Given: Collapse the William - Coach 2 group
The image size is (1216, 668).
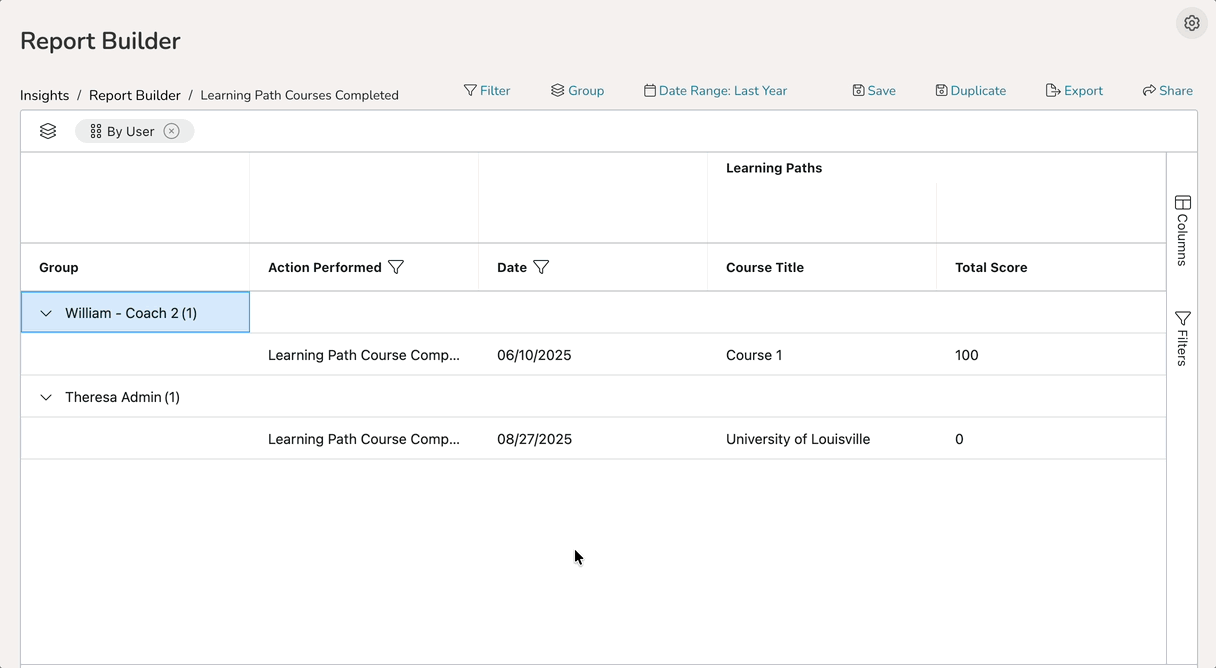Looking at the screenshot, I should pos(46,313).
